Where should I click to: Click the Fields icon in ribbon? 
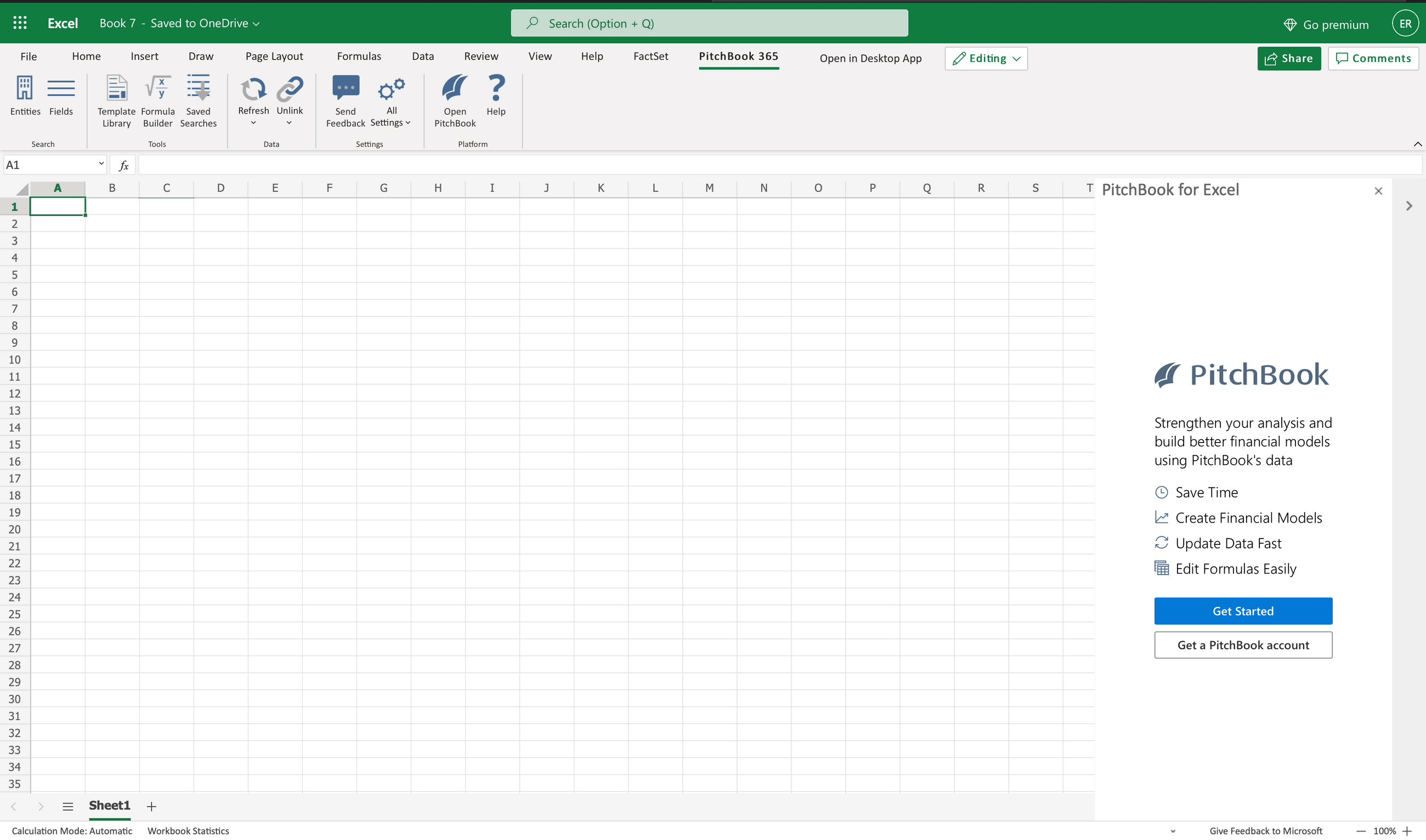tap(60, 89)
